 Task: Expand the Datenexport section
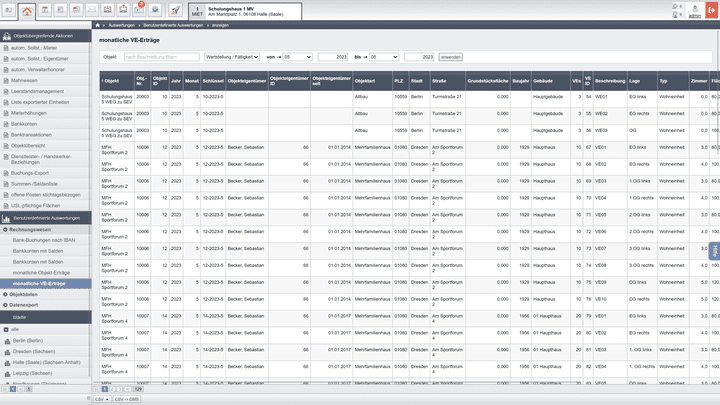click(x=25, y=305)
